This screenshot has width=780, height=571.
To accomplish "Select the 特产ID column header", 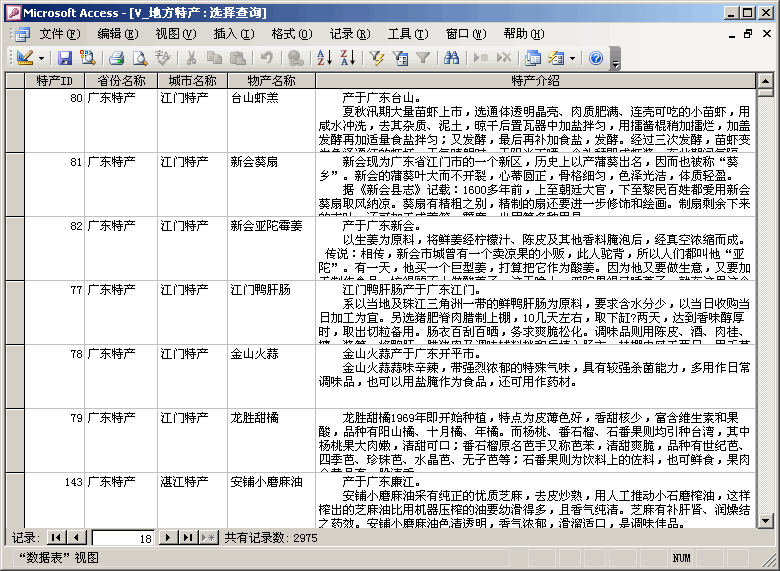I will 55,81.
